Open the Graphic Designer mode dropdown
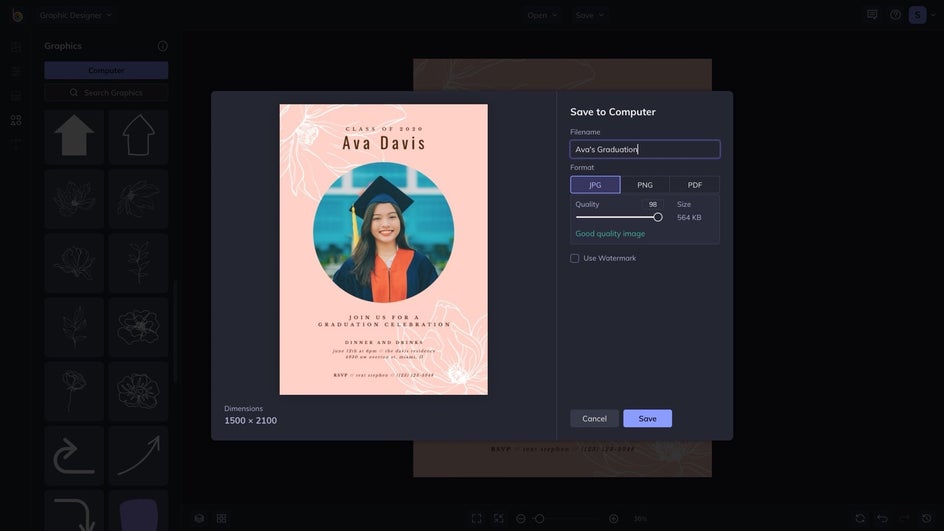The height and width of the screenshot is (531, 944). click(76, 15)
